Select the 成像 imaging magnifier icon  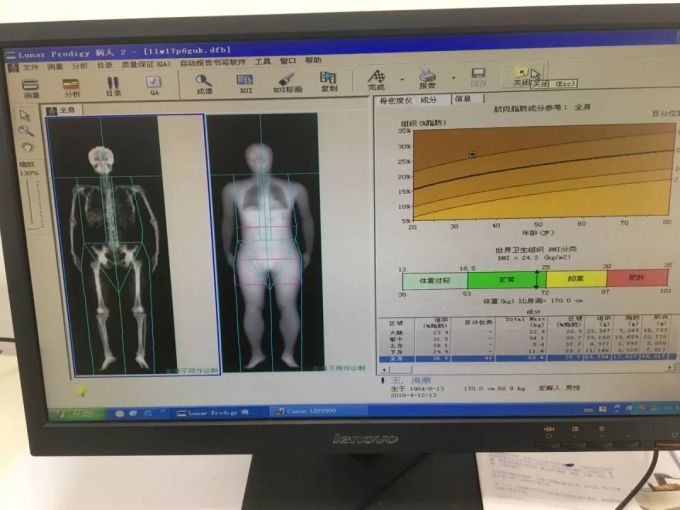coord(204,84)
